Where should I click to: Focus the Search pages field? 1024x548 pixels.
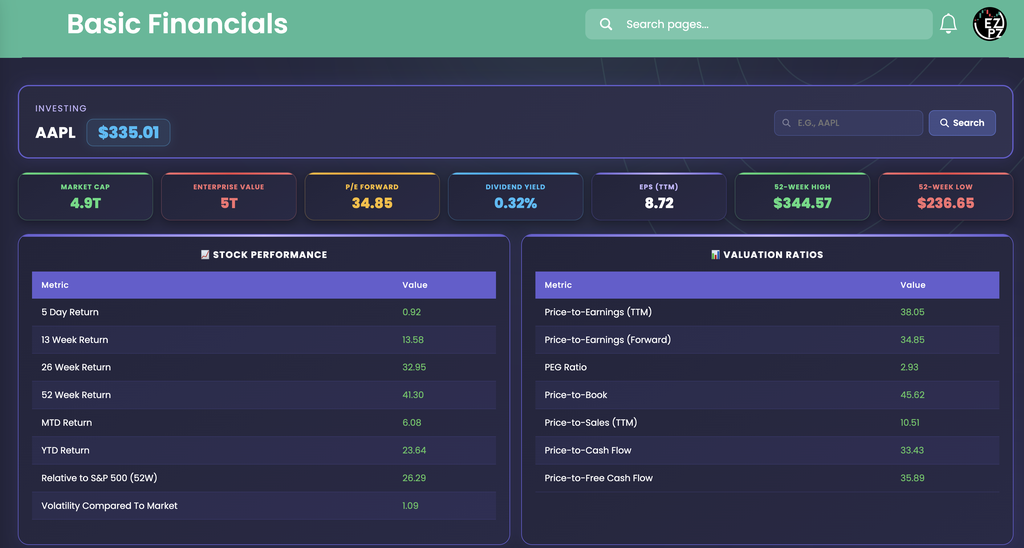(x=758, y=24)
